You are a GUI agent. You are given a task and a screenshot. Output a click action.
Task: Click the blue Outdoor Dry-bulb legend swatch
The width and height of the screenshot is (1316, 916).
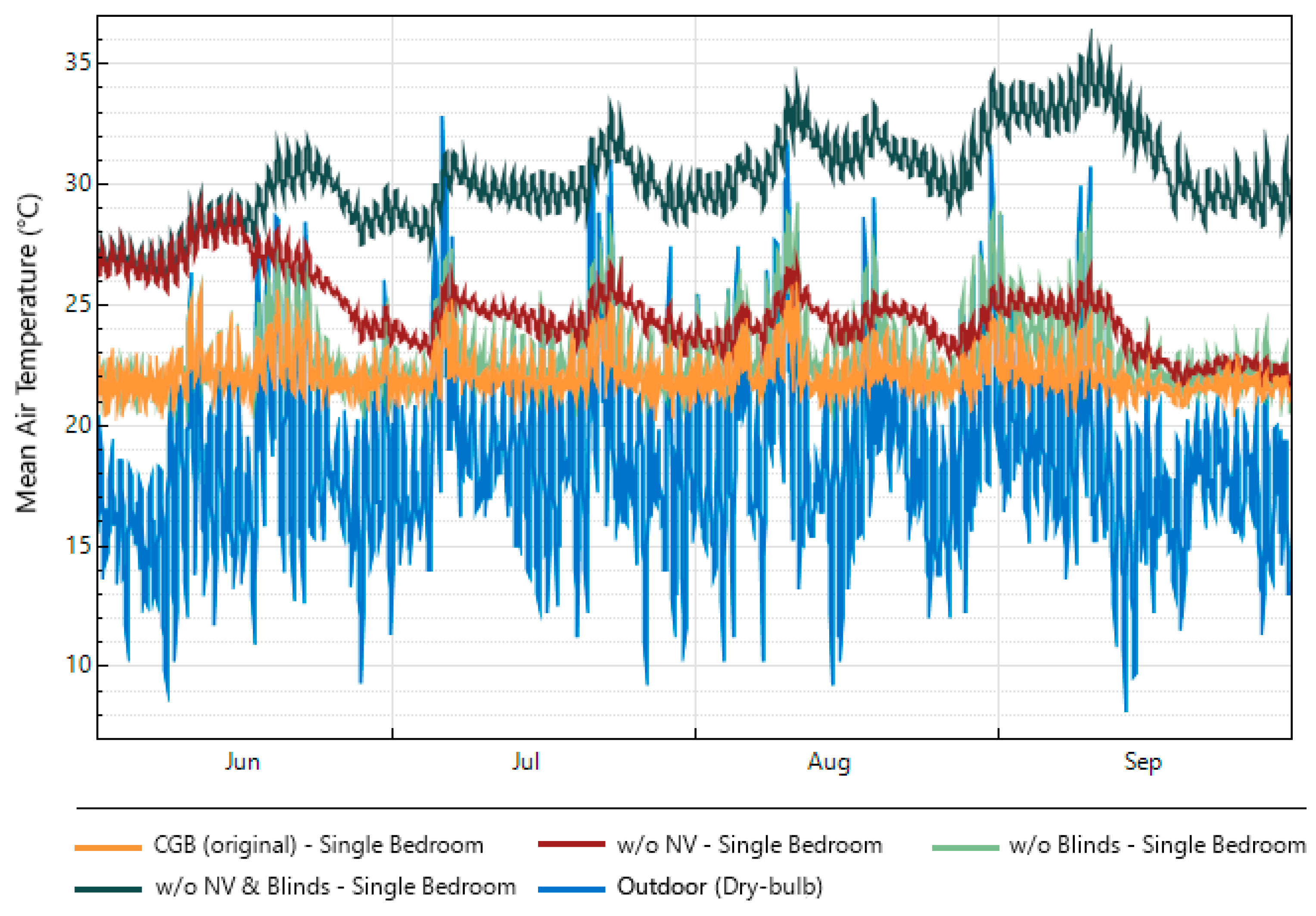coord(572,889)
